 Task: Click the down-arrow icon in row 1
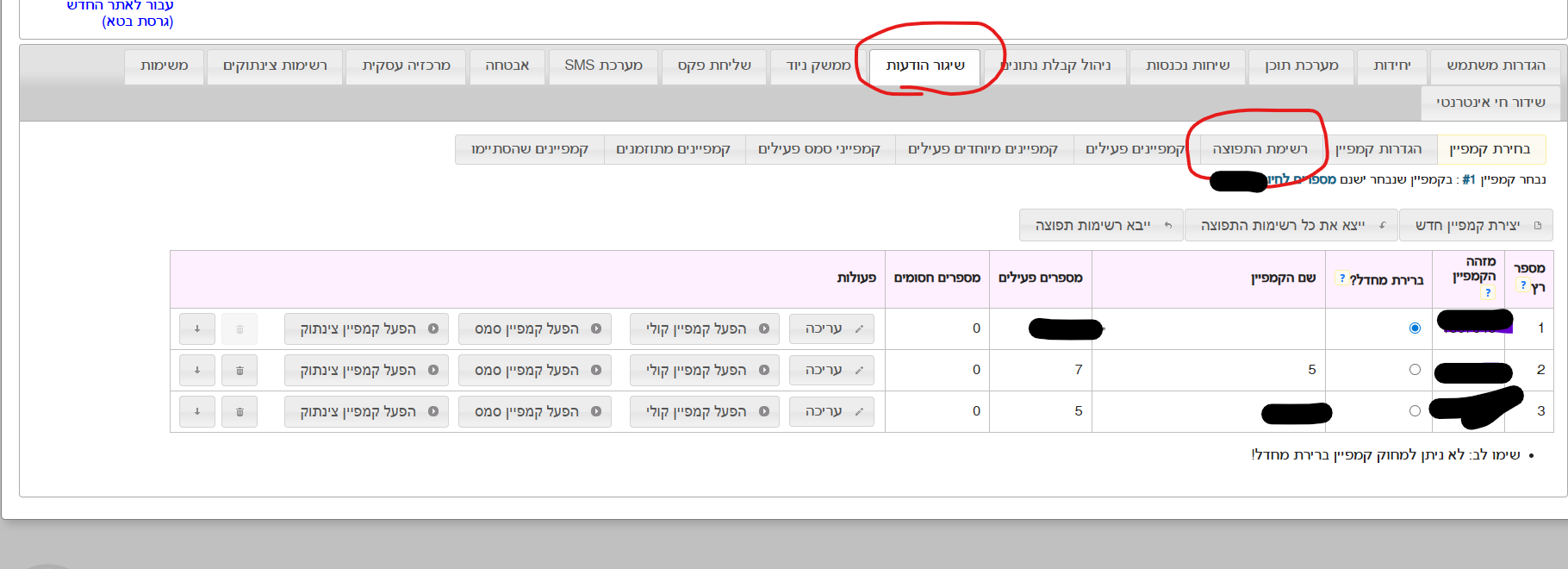pos(197,328)
